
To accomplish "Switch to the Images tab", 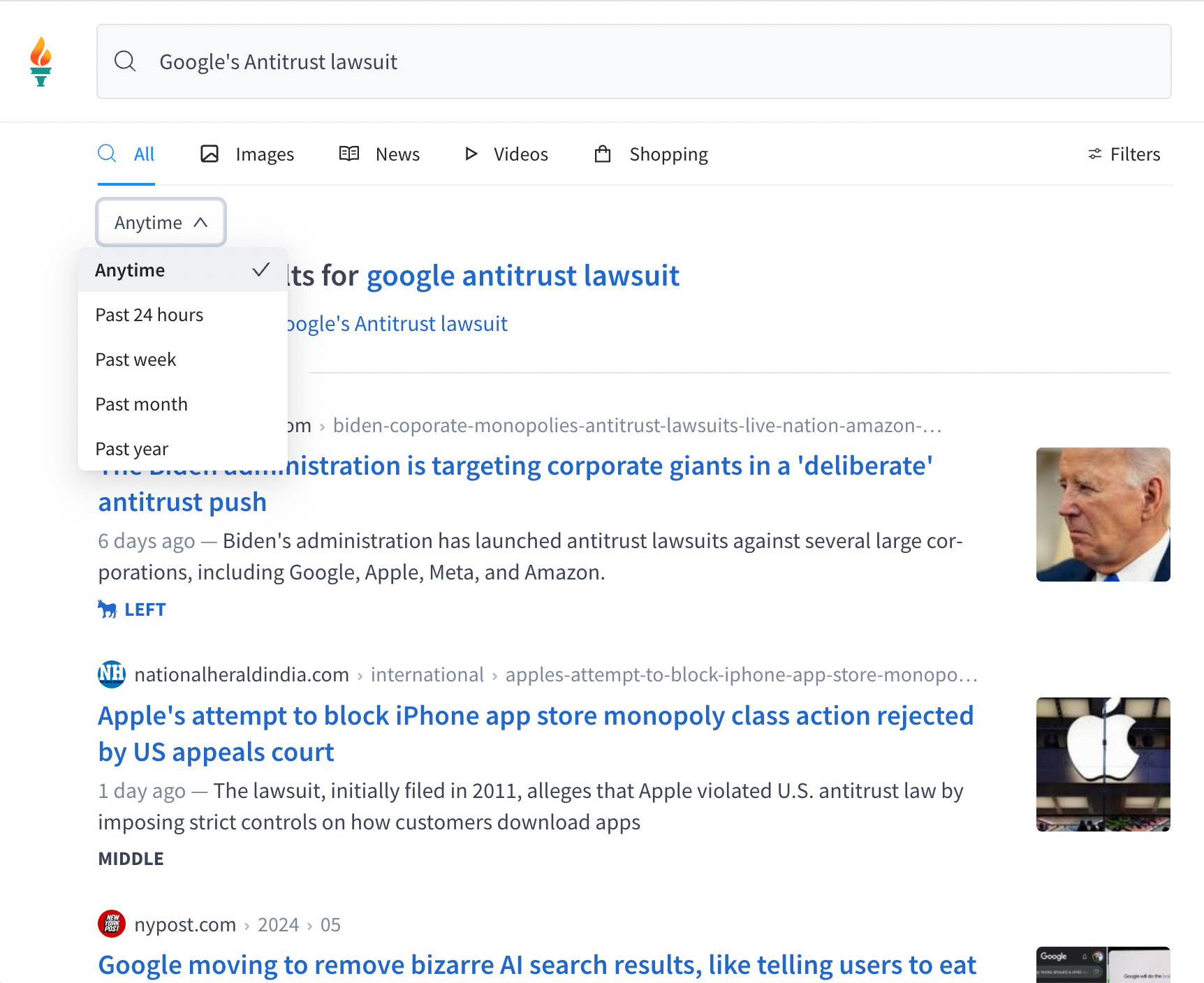I will click(x=247, y=154).
